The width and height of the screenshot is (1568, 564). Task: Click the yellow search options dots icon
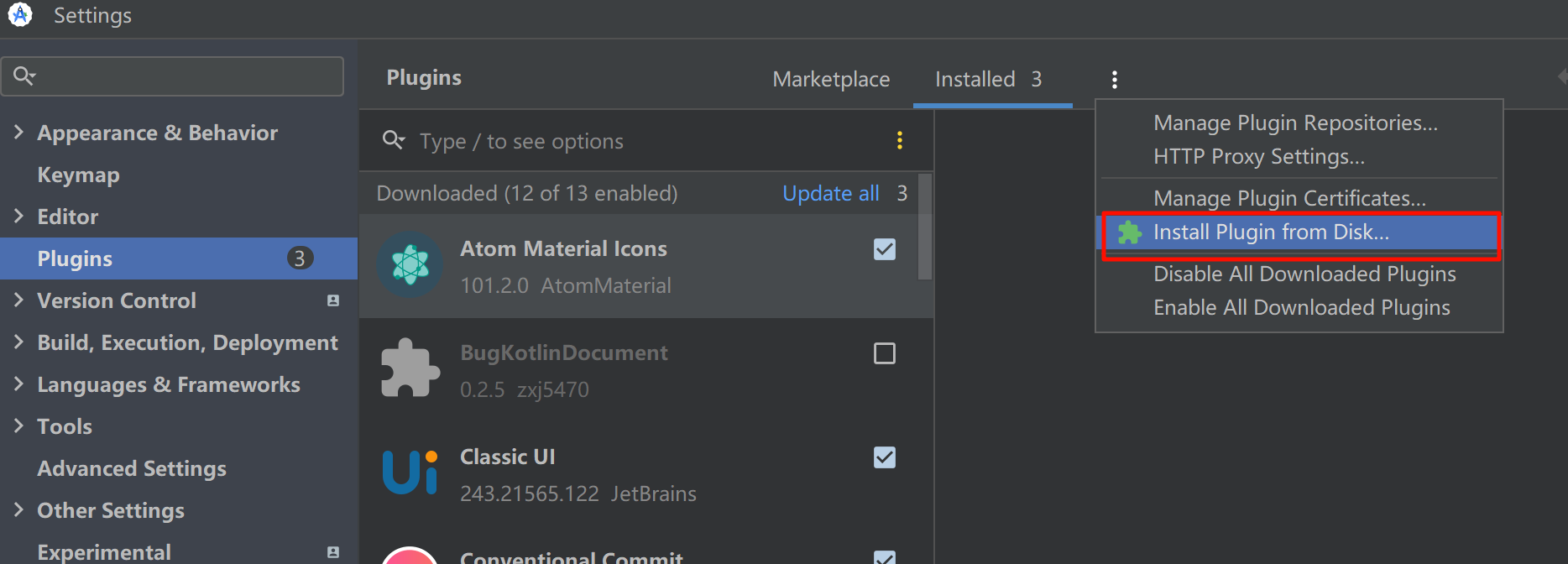pos(899,140)
